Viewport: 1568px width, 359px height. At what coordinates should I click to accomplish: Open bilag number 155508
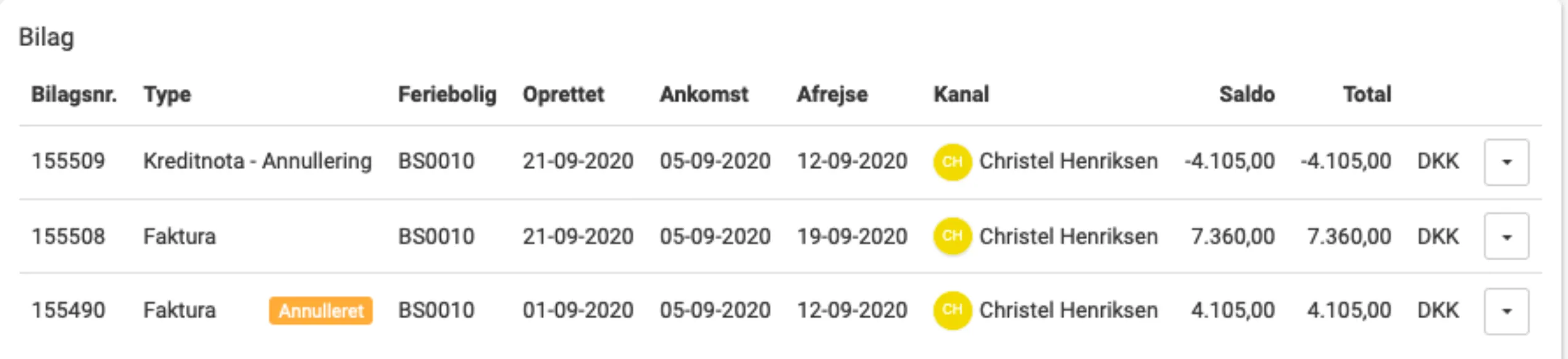point(70,236)
